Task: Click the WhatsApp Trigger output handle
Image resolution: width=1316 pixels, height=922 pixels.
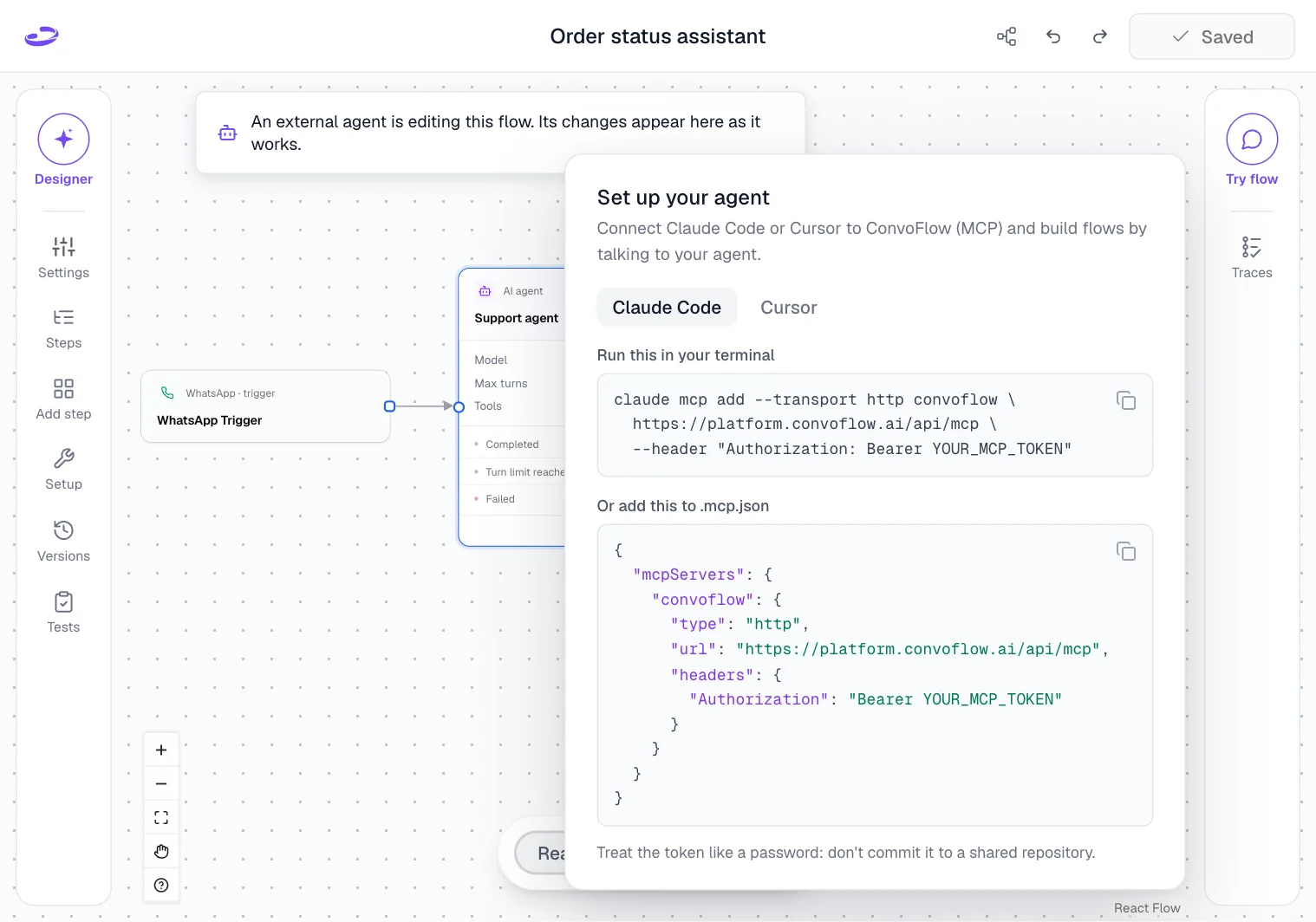Action: tap(389, 406)
